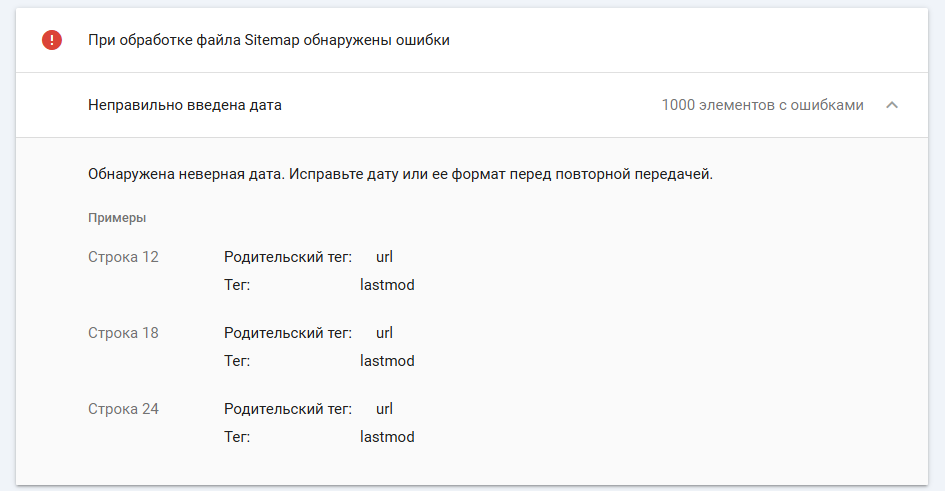
Task: Select the 'Строка 12' example entry
Action: pyautogui.click(x=123, y=257)
